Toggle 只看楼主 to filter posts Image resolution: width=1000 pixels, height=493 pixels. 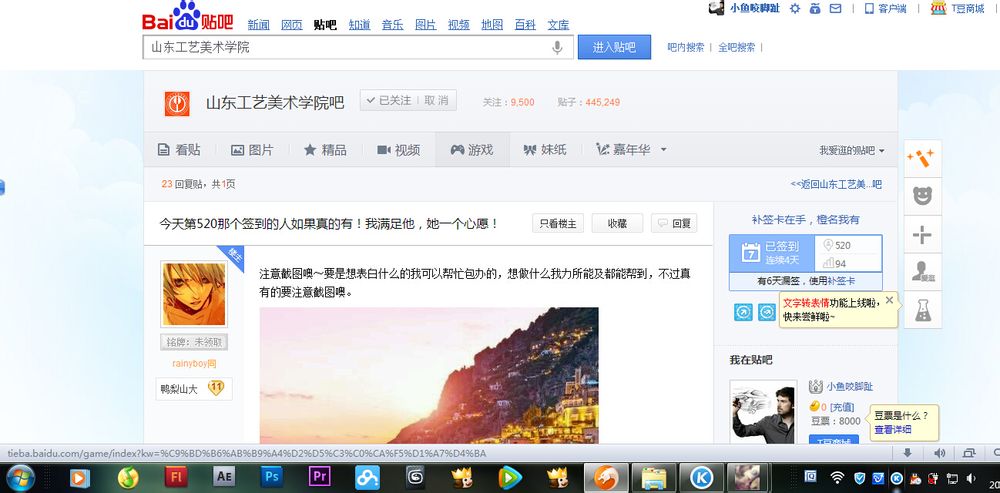coord(558,223)
